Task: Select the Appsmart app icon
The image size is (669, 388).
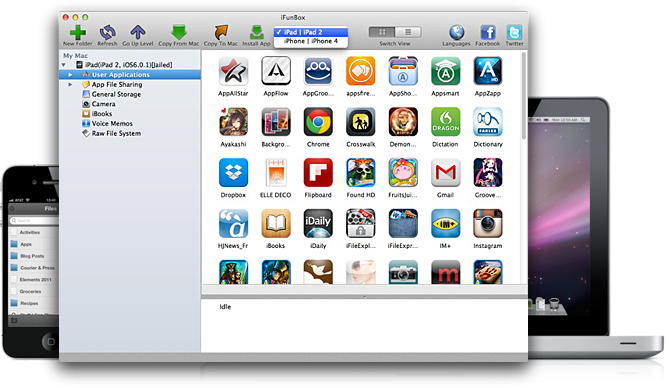Action: click(x=445, y=71)
